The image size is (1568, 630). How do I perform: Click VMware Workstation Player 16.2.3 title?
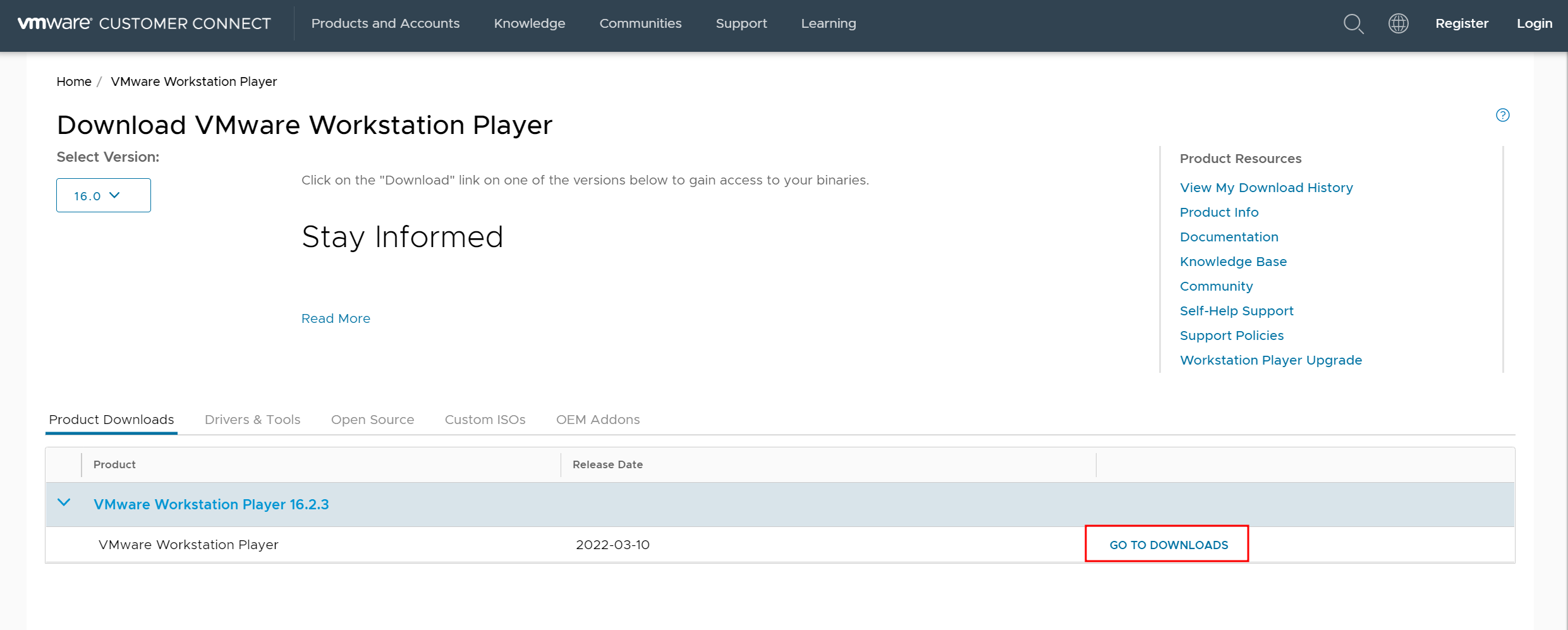(x=211, y=504)
